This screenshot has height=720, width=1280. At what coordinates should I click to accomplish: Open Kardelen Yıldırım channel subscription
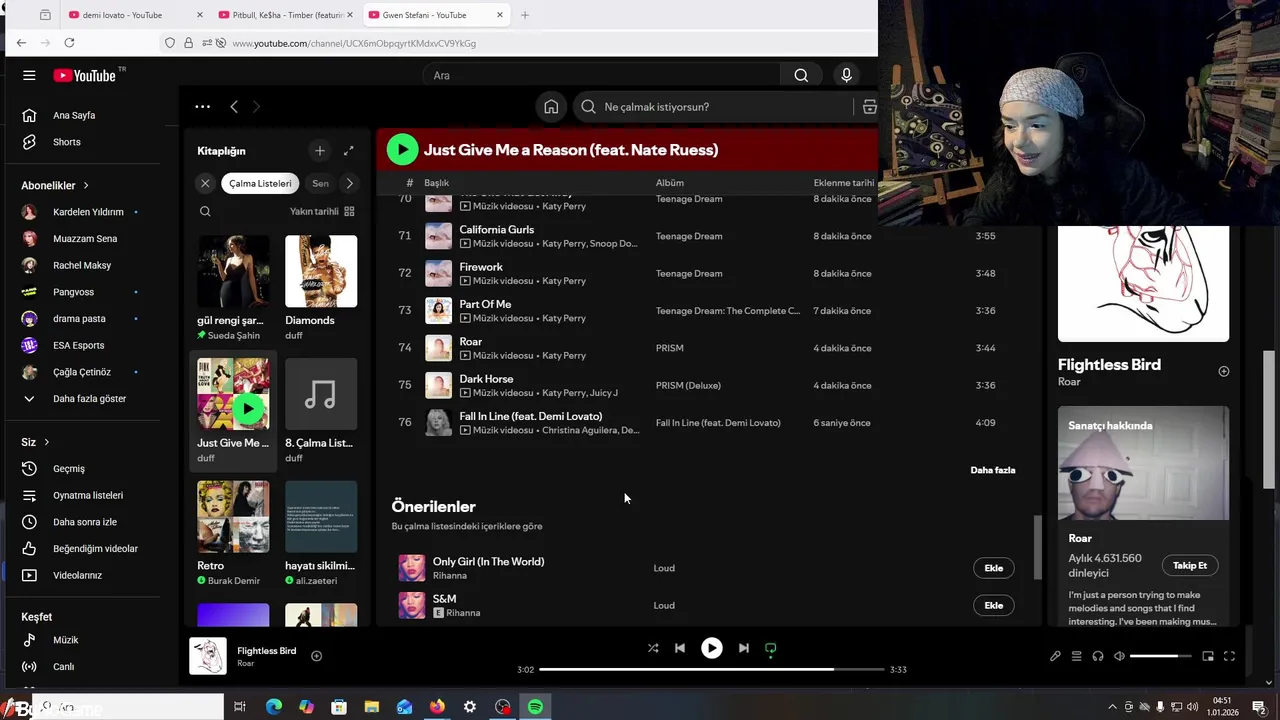click(x=90, y=212)
